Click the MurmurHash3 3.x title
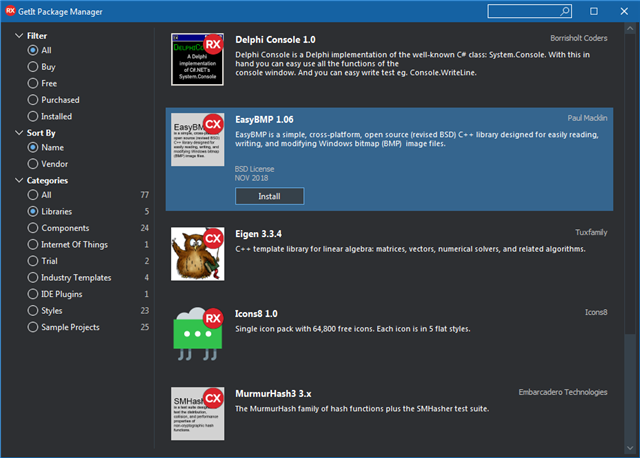This screenshot has width=640, height=458. click(x=273, y=394)
